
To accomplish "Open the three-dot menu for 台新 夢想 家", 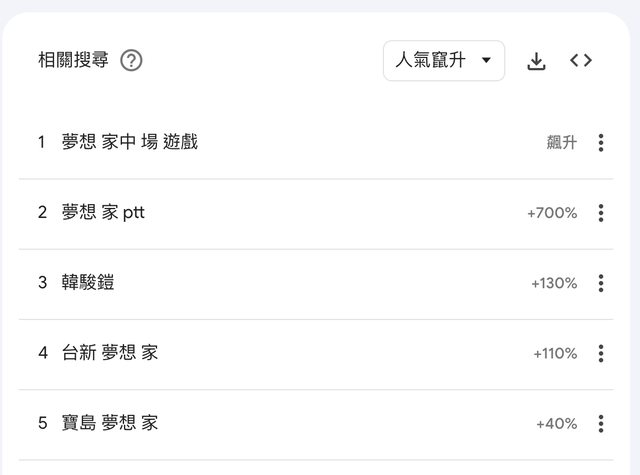I will point(600,353).
